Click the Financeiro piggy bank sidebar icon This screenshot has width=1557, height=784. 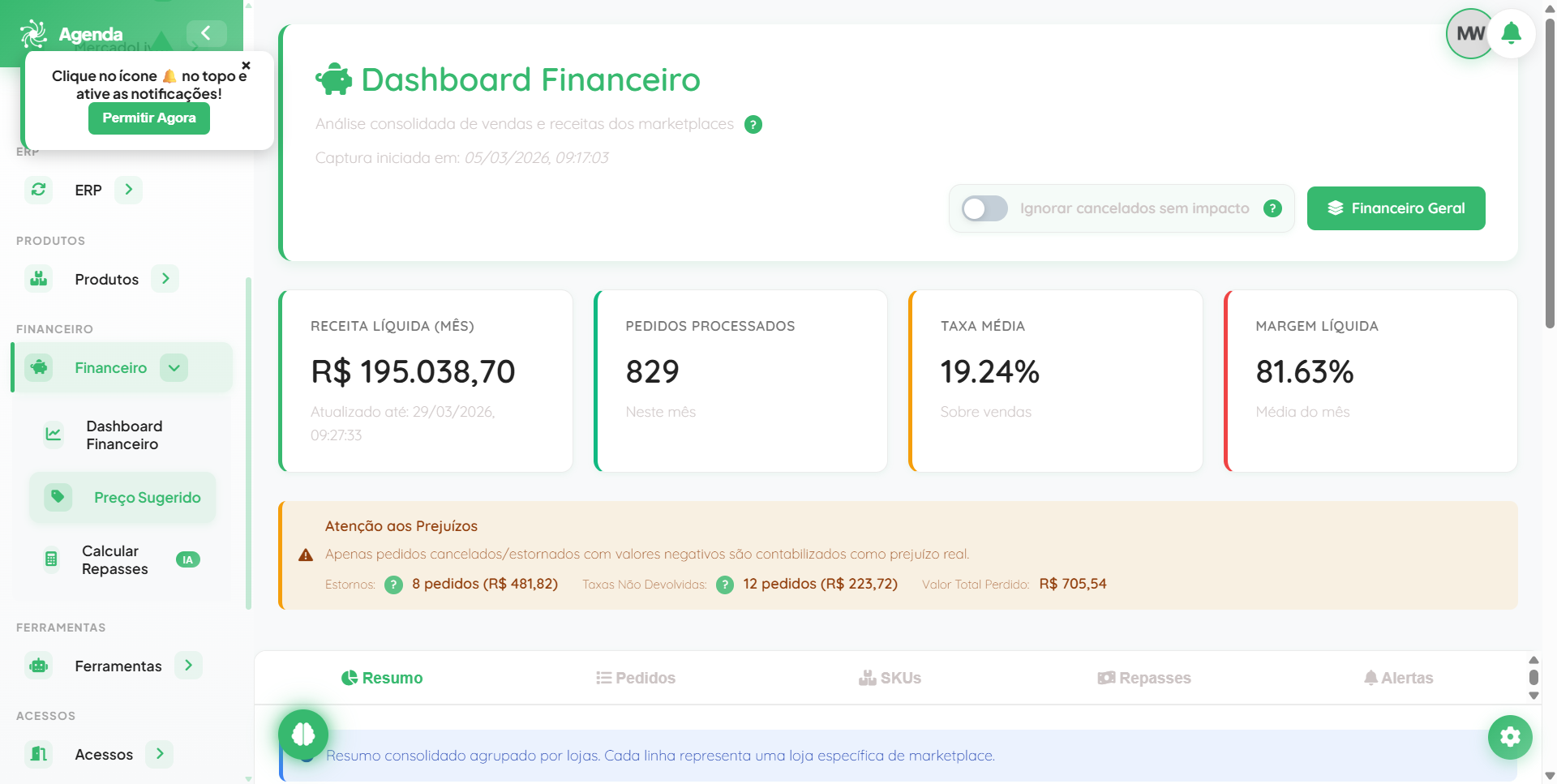[x=38, y=367]
